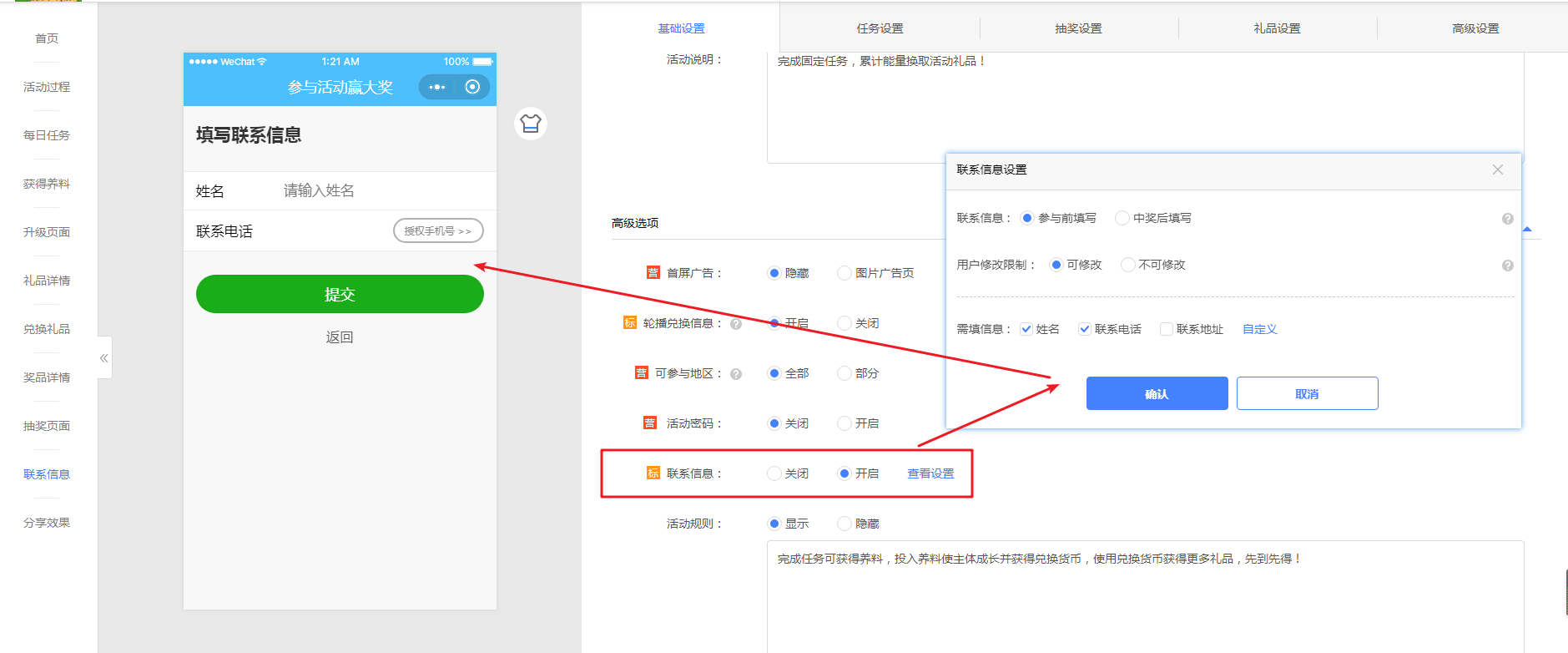Tap the WeChat menu dots in preview
The image size is (1568, 653).
click(437, 87)
